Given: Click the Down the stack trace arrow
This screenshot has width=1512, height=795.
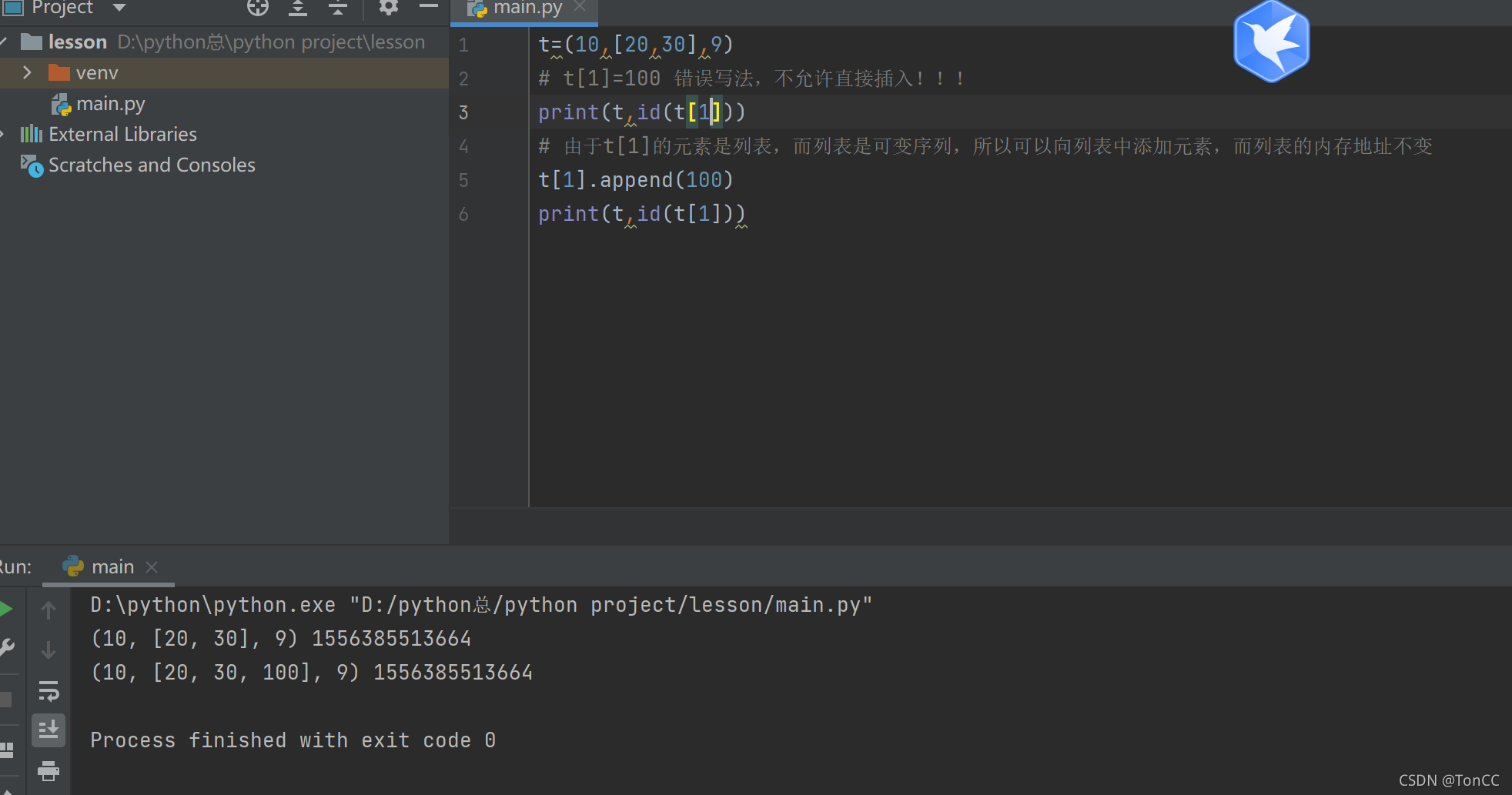Looking at the screenshot, I should pos(49,650).
